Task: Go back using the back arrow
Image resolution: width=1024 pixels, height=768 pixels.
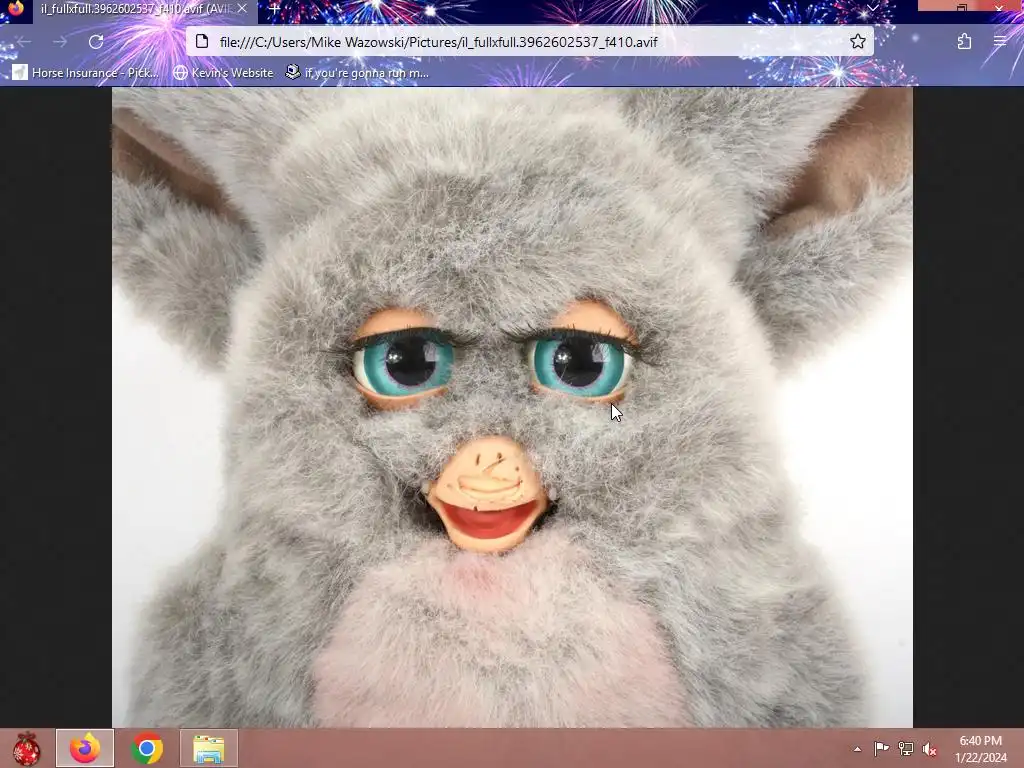Action: click(x=24, y=42)
